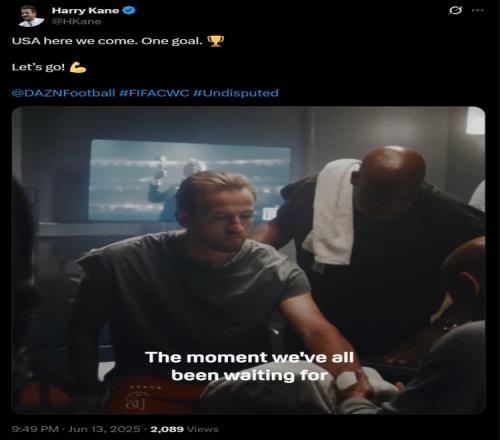Open the @DAZNFootball mention
This screenshot has width=500, height=440.
click(x=63, y=93)
